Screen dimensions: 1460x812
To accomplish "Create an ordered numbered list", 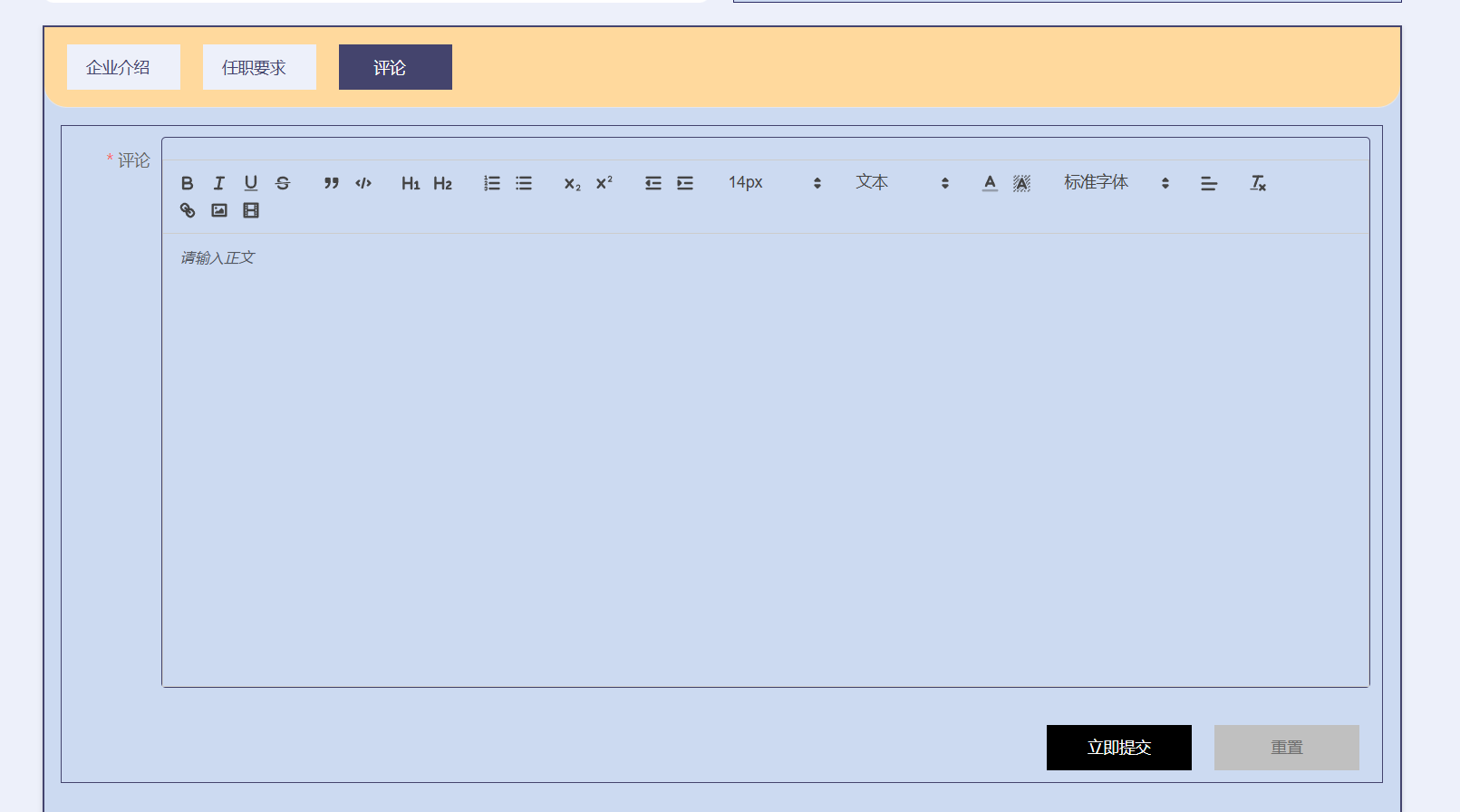I will (492, 183).
